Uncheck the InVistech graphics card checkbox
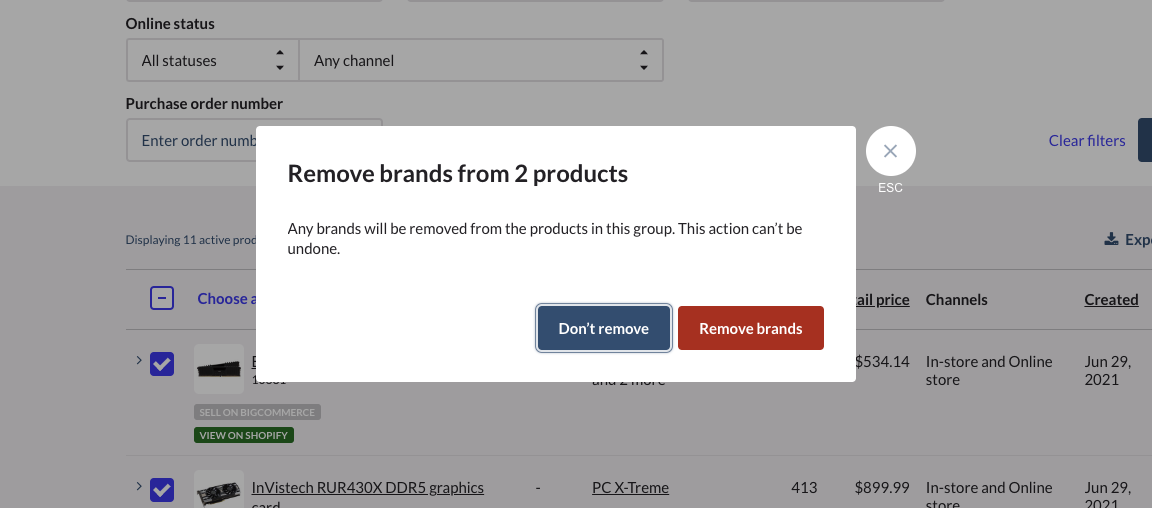Screen dimensions: 1152x508 (162, 490)
